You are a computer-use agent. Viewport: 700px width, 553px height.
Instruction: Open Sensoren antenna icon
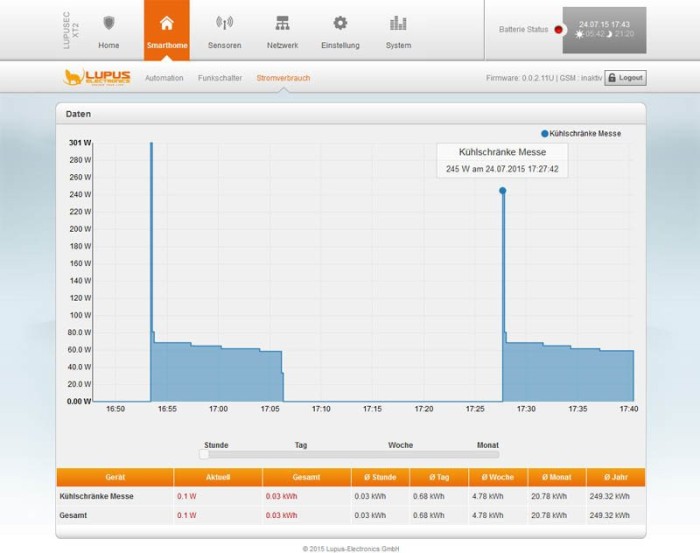coord(224,23)
